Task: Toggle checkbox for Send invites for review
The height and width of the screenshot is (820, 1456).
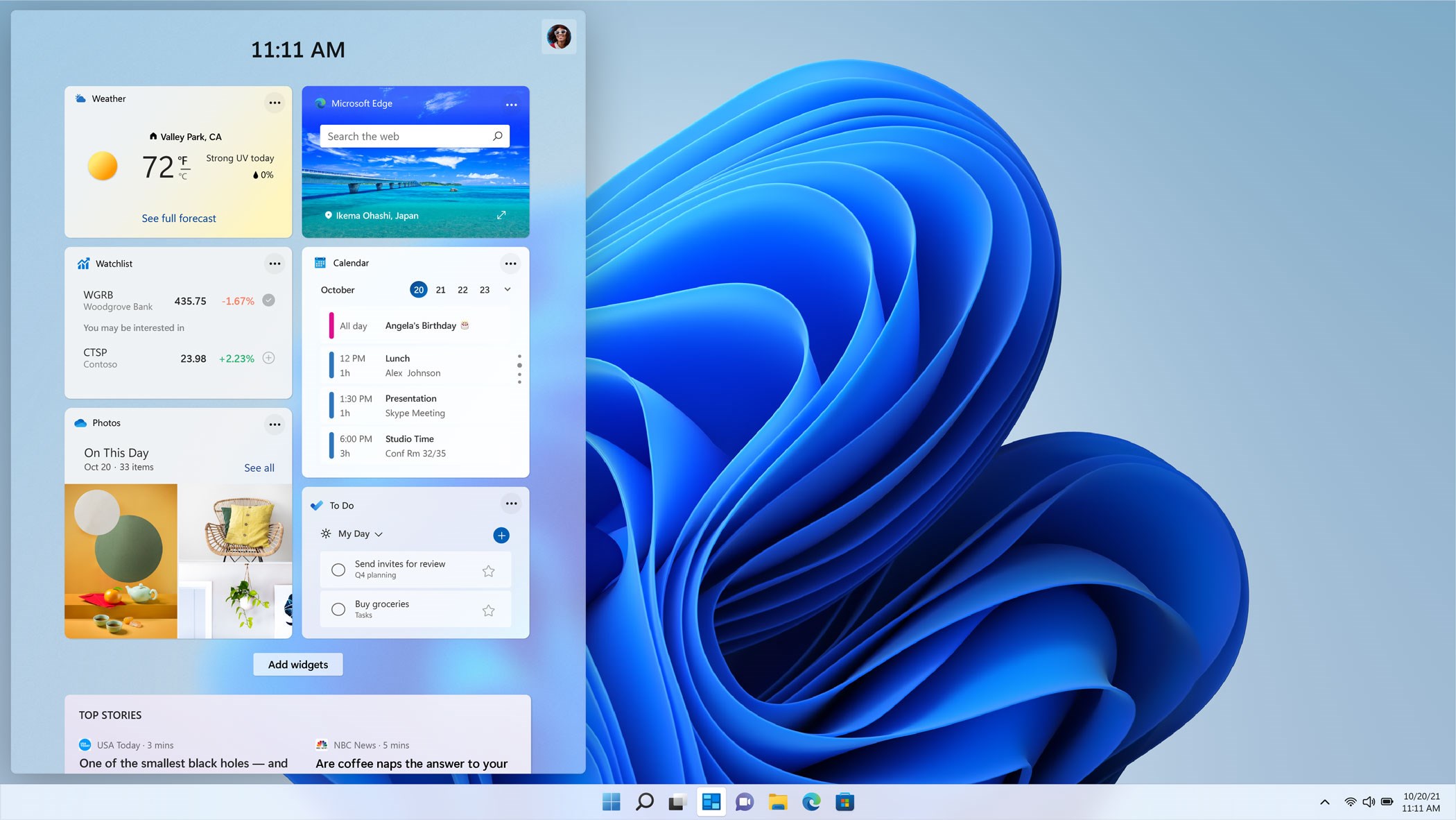Action: pos(339,570)
